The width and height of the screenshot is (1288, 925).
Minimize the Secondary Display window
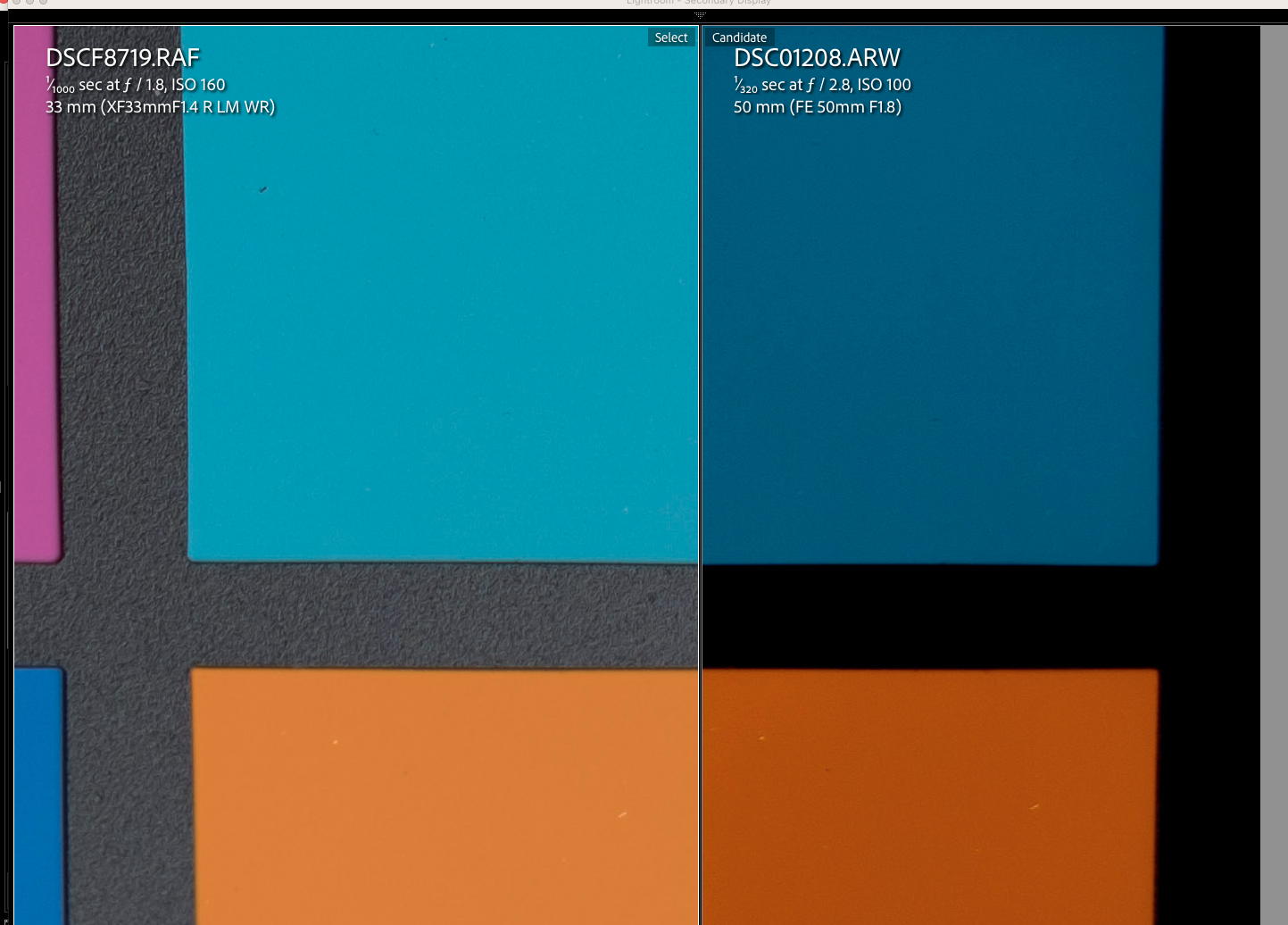[x=29, y=2]
